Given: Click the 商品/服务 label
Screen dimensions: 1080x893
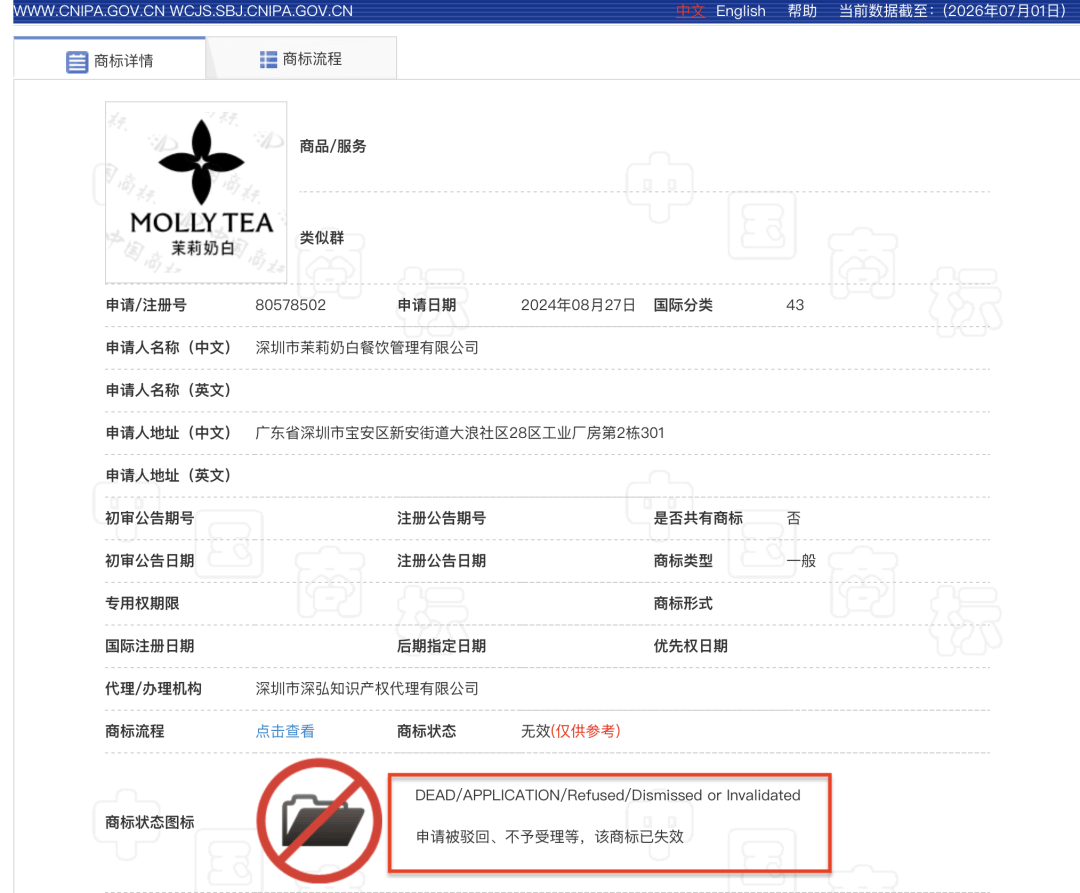Looking at the screenshot, I should [x=333, y=146].
